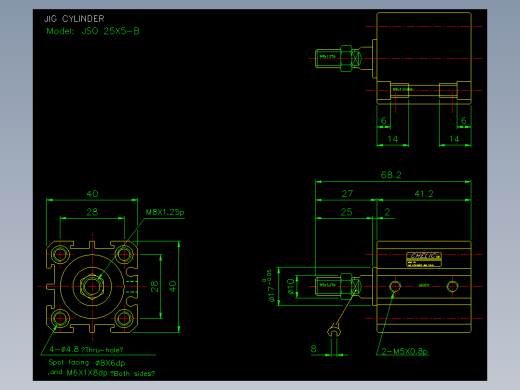Click the right M5 port hole on side view
Screen dimensions: 520x390
click(452, 286)
